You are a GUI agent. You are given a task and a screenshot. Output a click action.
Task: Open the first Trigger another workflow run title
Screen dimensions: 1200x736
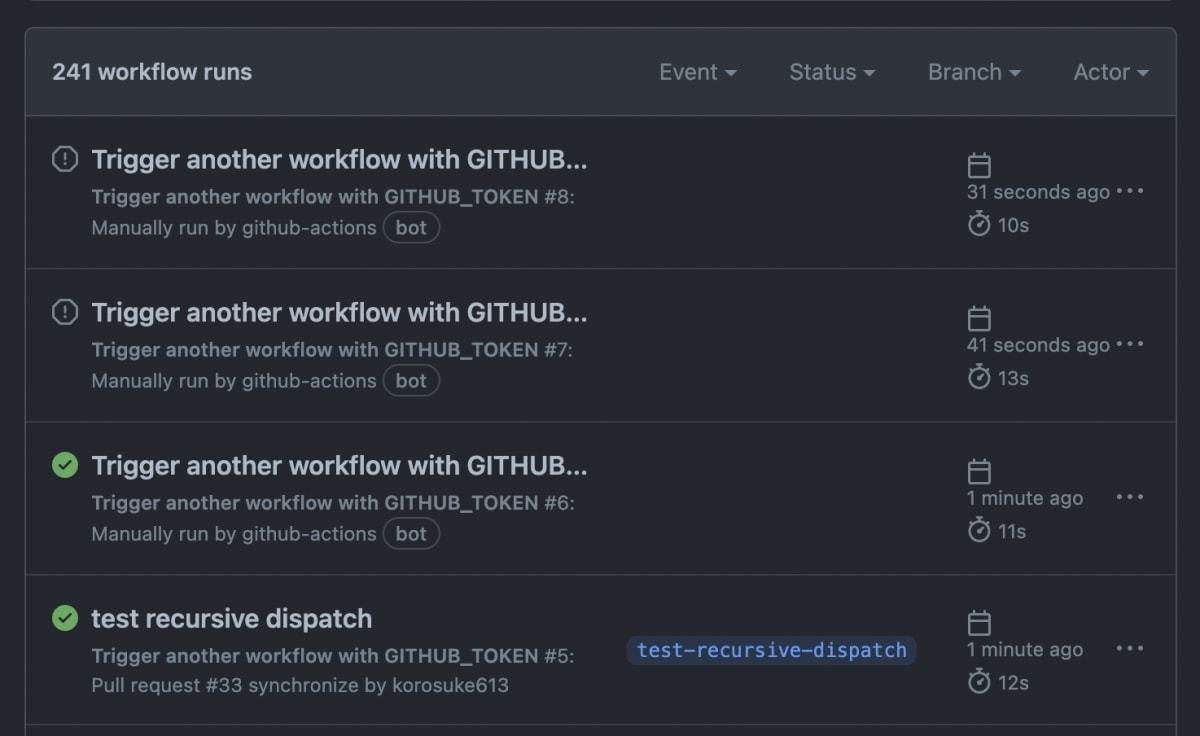click(339, 160)
